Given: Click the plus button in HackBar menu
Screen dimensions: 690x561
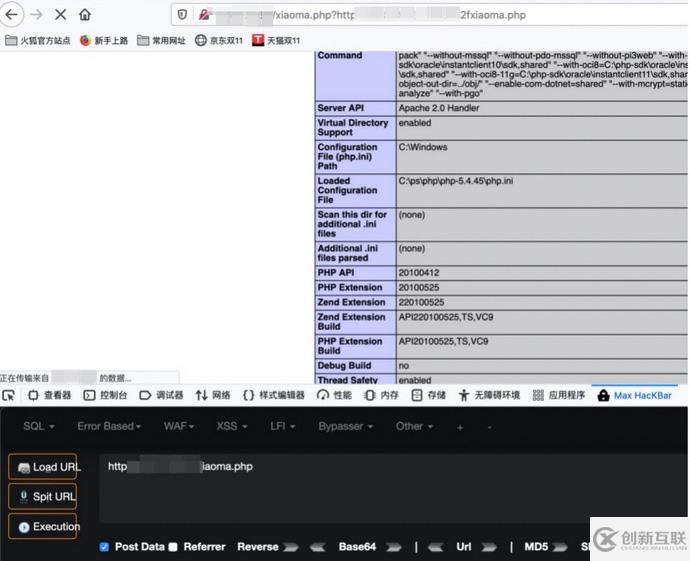Looking at the screenshot, I should (x=460, y=427).
